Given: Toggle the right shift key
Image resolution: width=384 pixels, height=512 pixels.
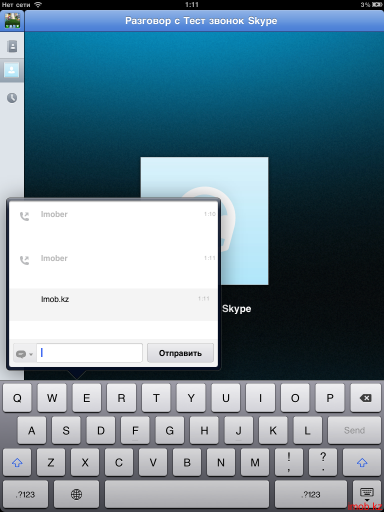Looking at the screenshot, I should pyautogui.click(x=362, y=462).
